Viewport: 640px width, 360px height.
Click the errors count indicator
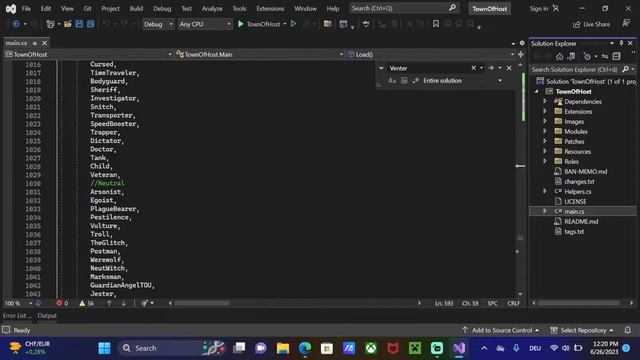pyautogui.click(x=62, y=303)
